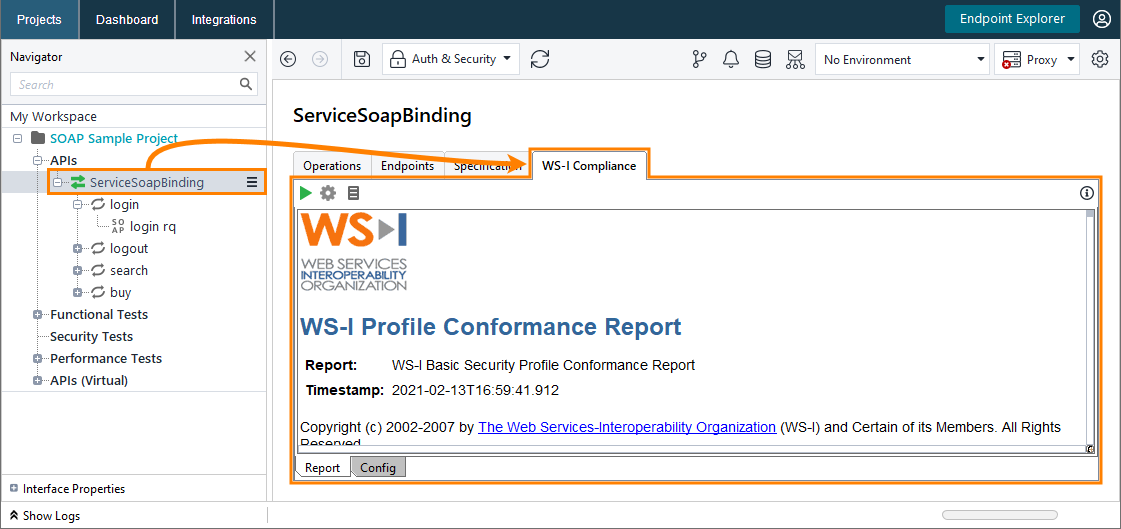Expand the APIs (Virtual) node
The width and height of the screenshot is (1121, 529).
tap(37, 380)
